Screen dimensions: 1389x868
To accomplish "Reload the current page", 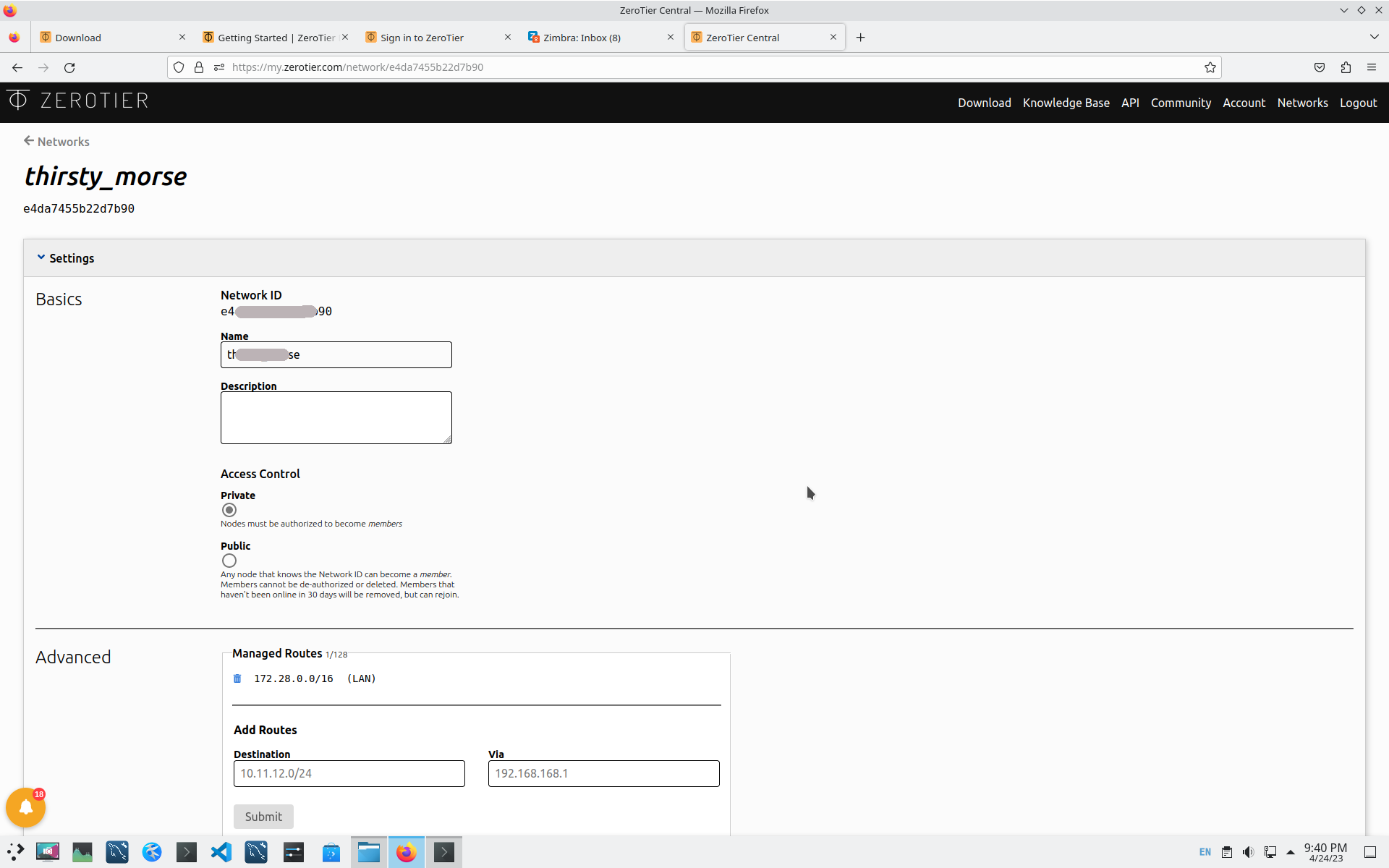I will pos(69,67).
